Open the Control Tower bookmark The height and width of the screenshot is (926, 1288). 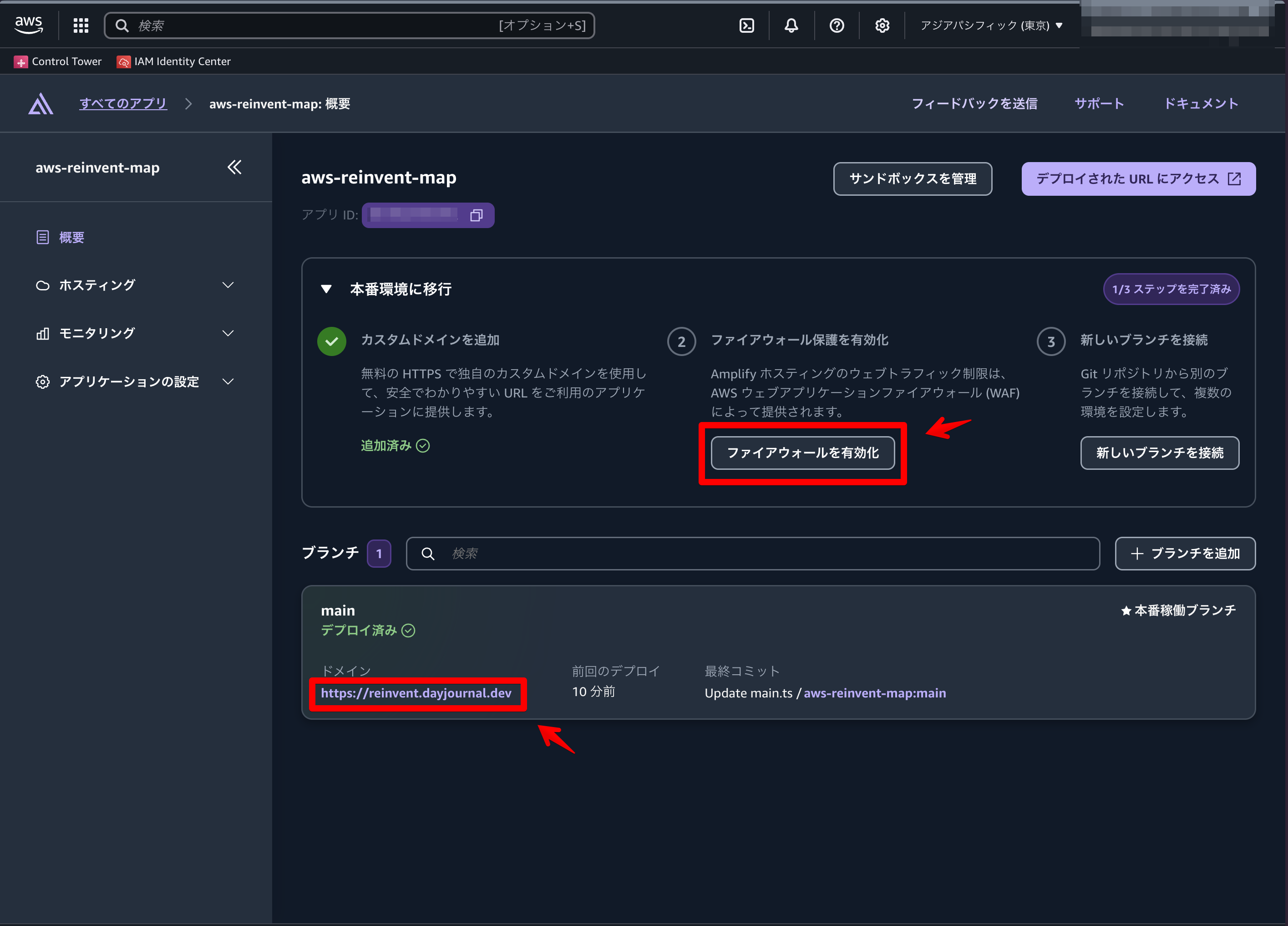(58, 61)
